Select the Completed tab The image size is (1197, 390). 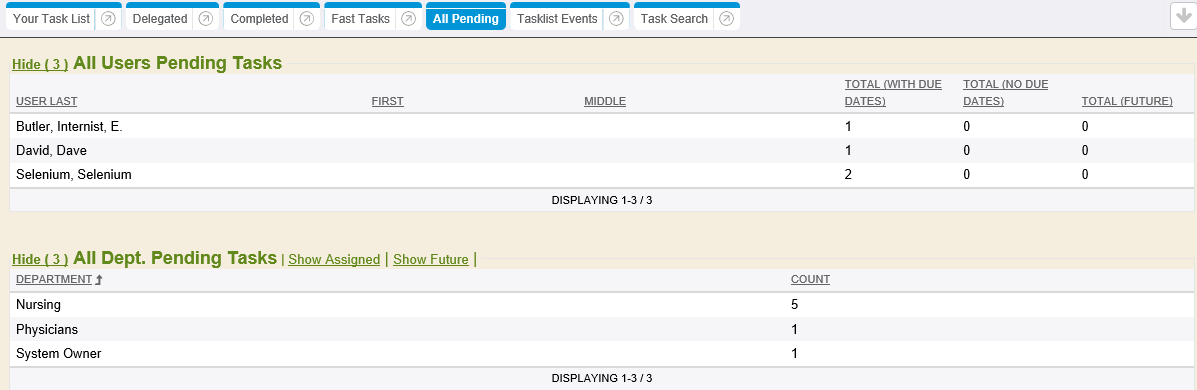coord(259,19)
